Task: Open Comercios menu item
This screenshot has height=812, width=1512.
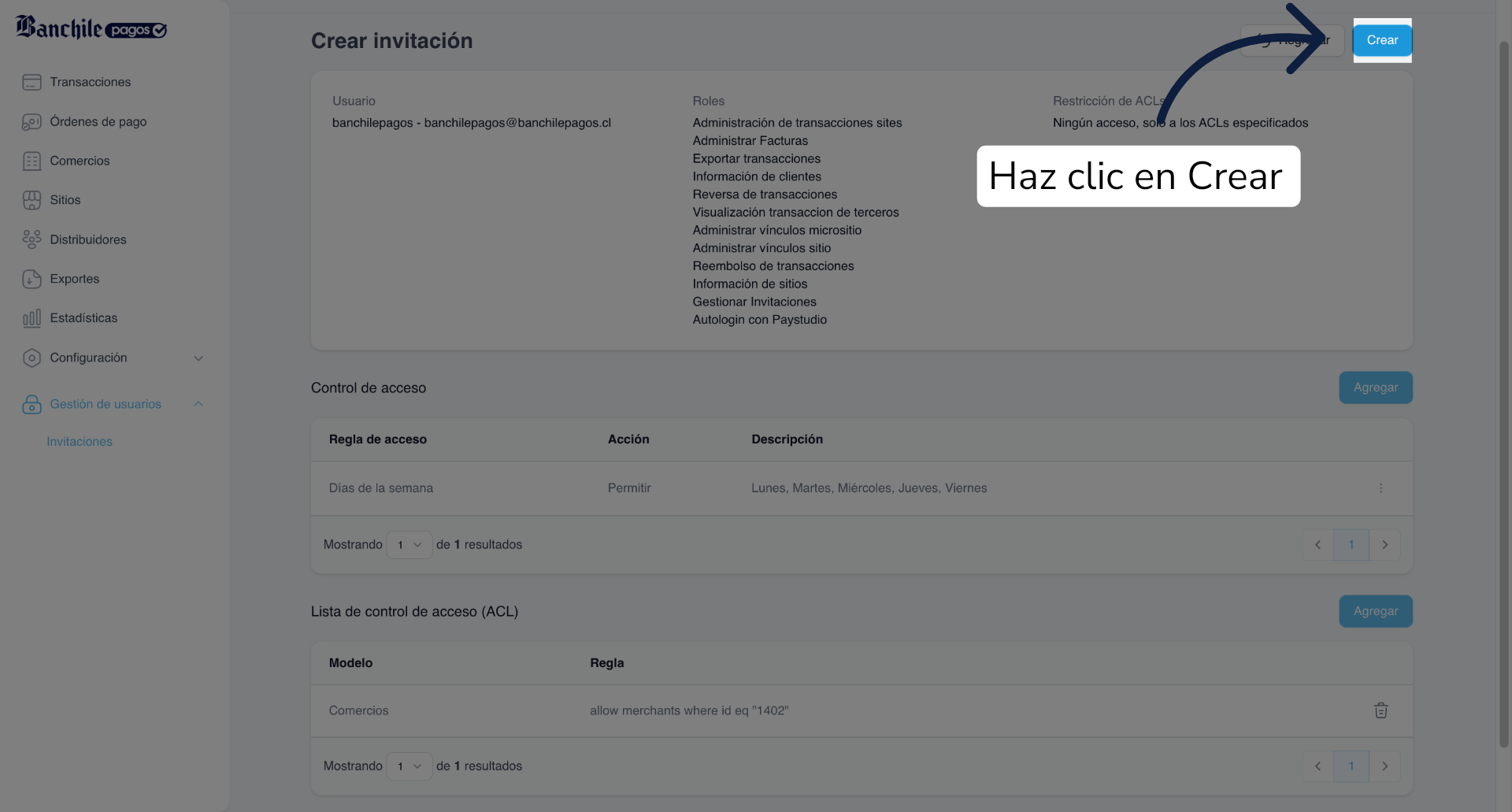Action: (80, 161)
